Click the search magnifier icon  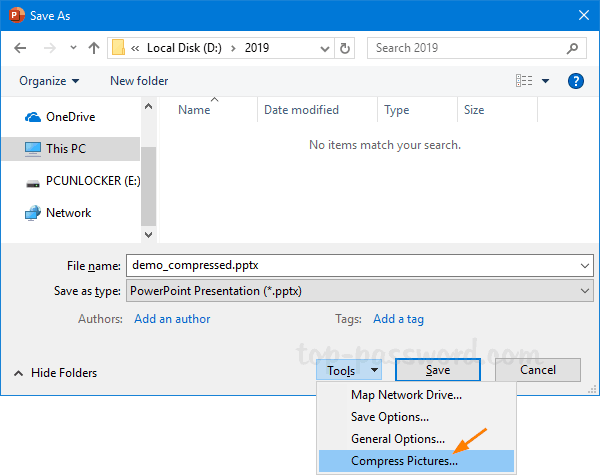(574, 48)
